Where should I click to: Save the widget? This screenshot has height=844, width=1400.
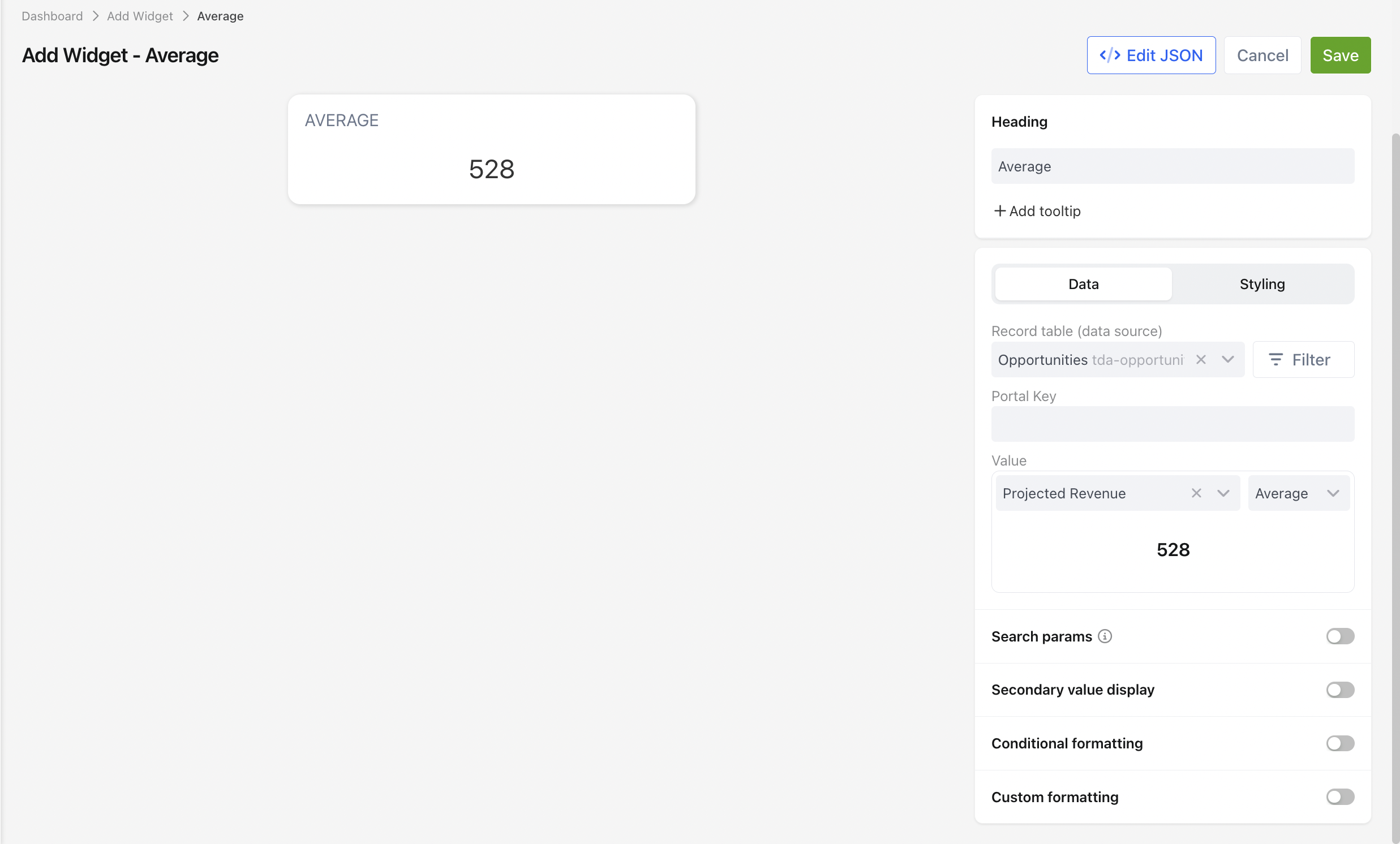click(x=1341, y=55)
